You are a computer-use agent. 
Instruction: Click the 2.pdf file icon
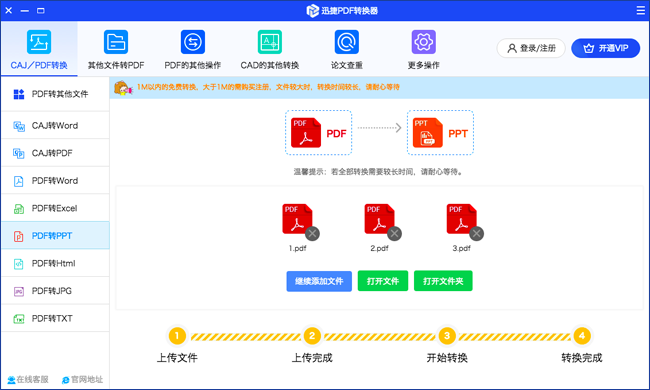(379, 219)
